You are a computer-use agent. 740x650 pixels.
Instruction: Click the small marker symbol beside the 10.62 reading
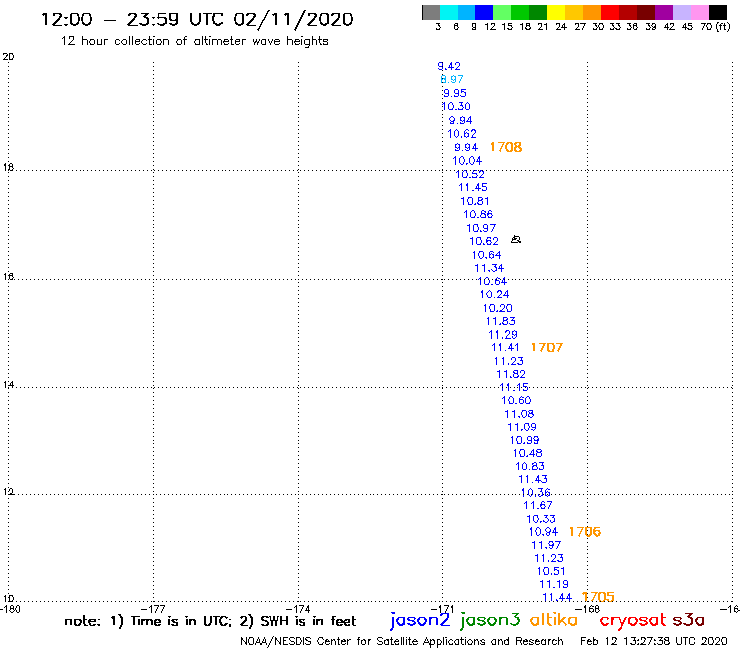coord(516,240)
